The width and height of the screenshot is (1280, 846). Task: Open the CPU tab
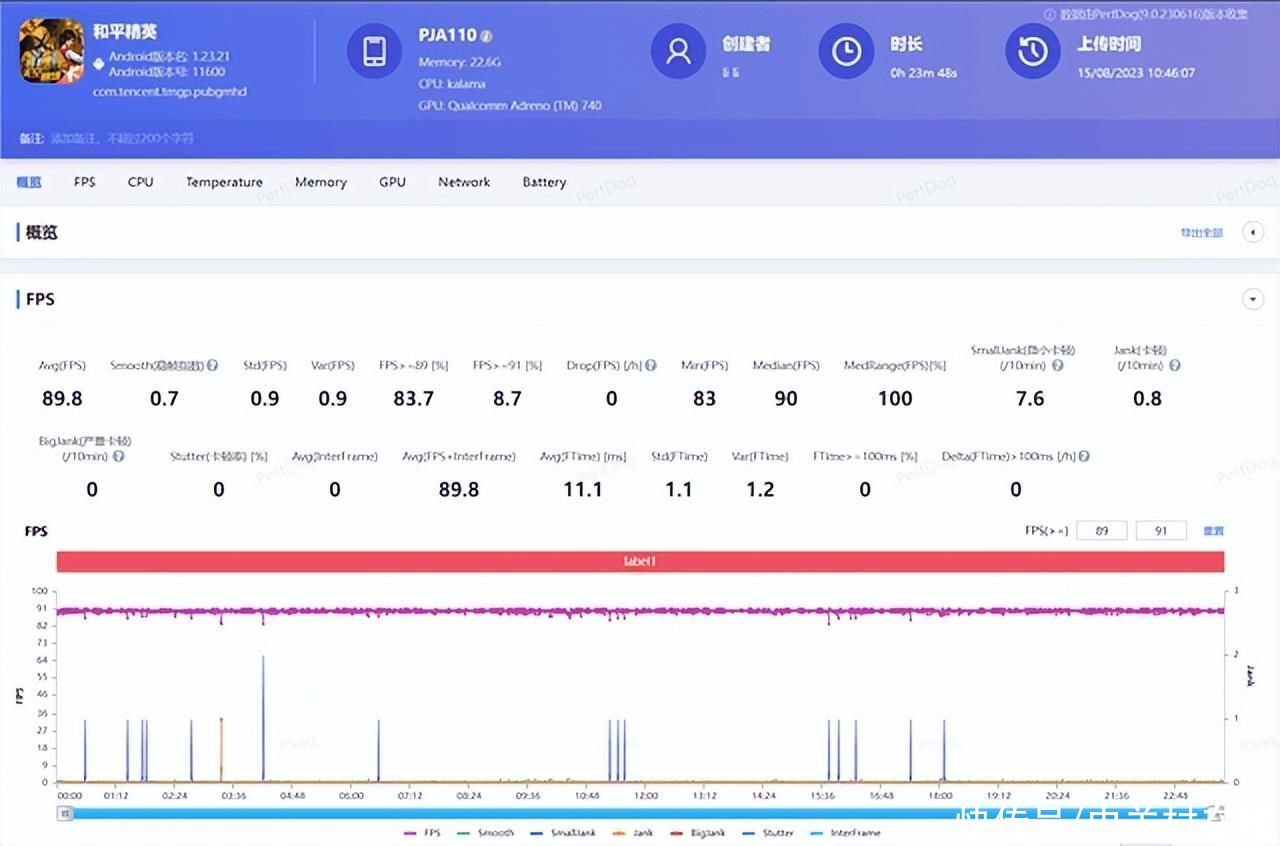pos(141,182)
